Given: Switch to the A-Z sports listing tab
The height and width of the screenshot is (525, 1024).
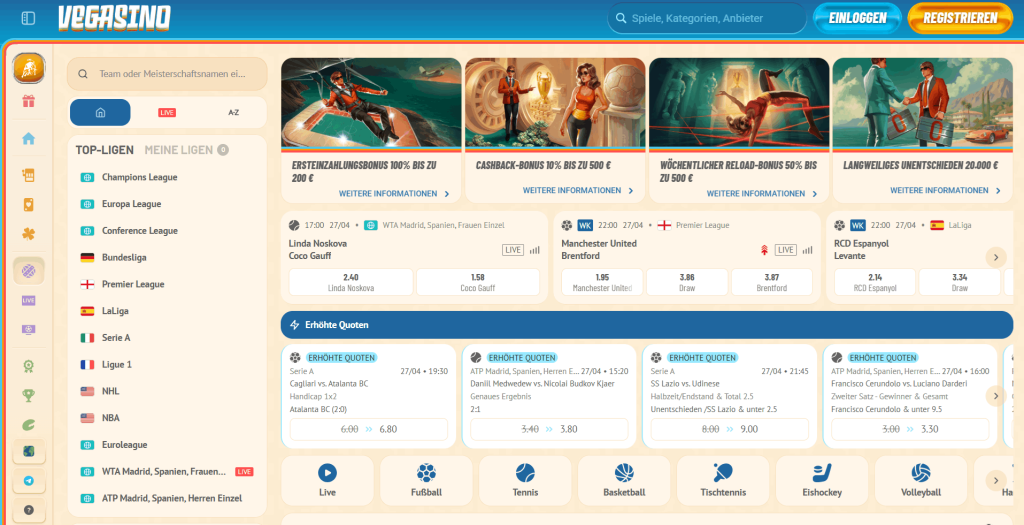Looking at the screenshot, I should [233, 113].
